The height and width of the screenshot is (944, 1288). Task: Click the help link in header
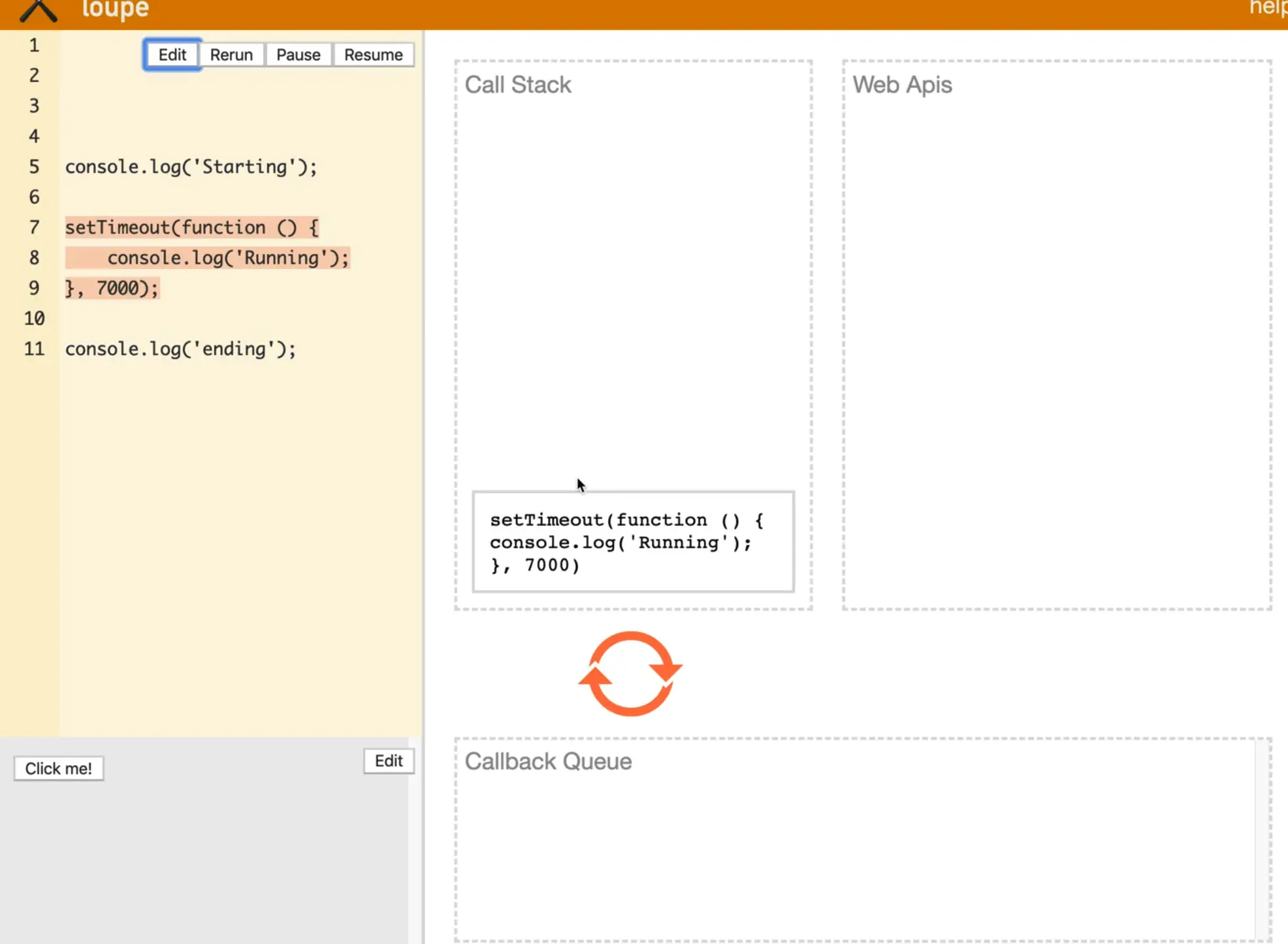pos(1267,8)
